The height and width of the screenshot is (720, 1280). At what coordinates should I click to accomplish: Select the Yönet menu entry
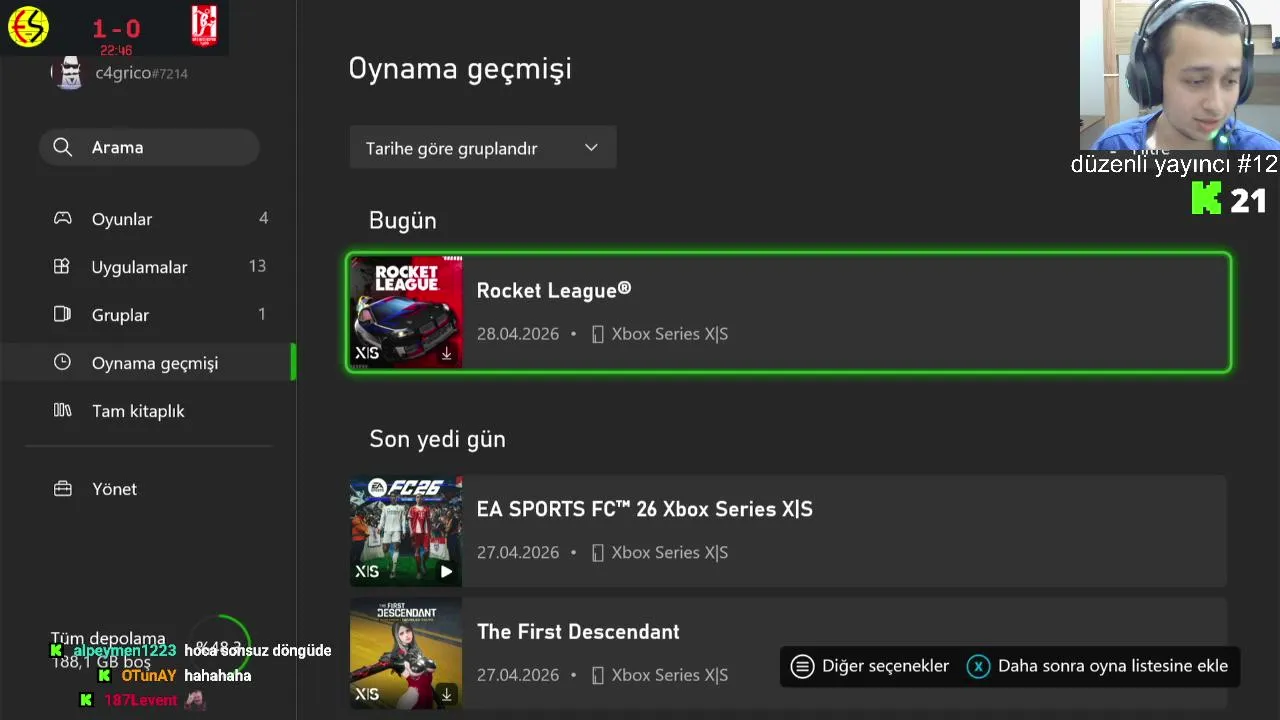114,489
